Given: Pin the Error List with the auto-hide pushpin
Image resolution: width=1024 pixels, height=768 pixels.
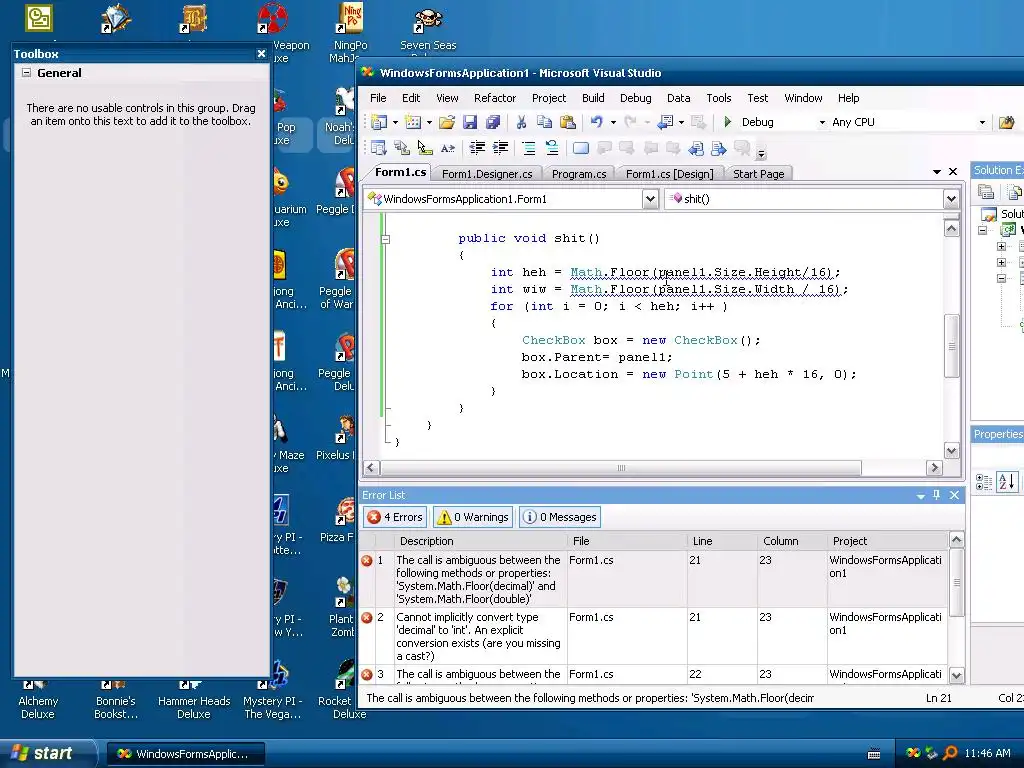Looking at the screenshot, I should coord(936,495).
